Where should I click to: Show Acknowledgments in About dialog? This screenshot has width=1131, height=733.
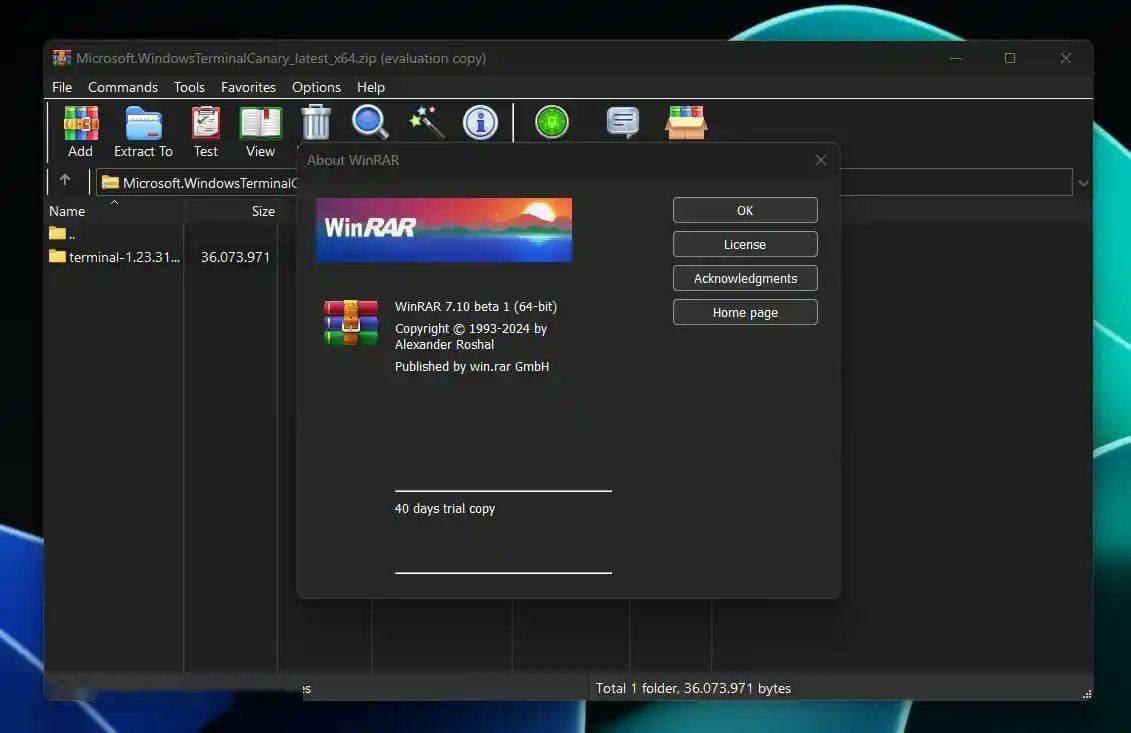745,278
